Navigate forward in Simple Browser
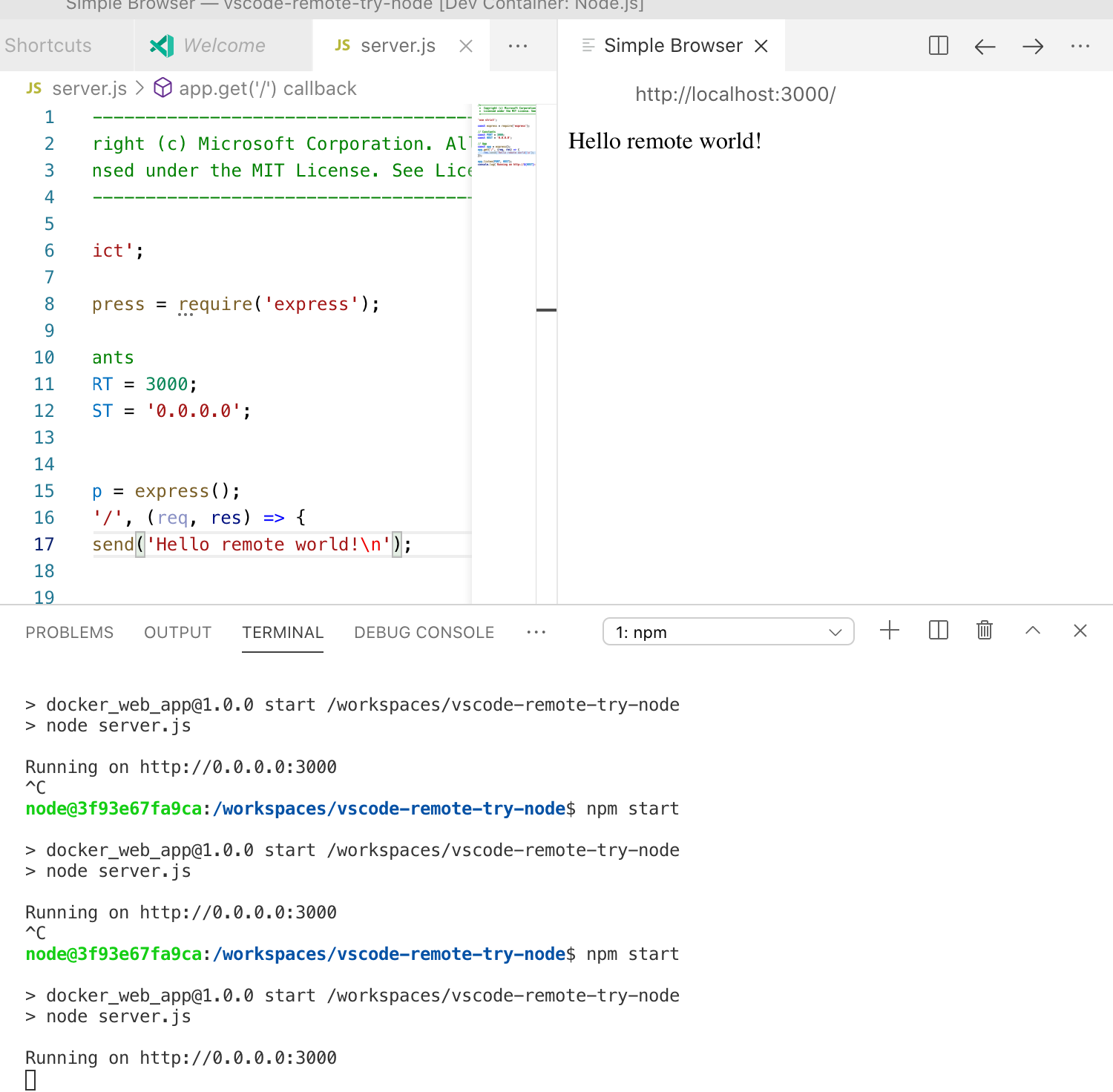 click(1032, 46)
